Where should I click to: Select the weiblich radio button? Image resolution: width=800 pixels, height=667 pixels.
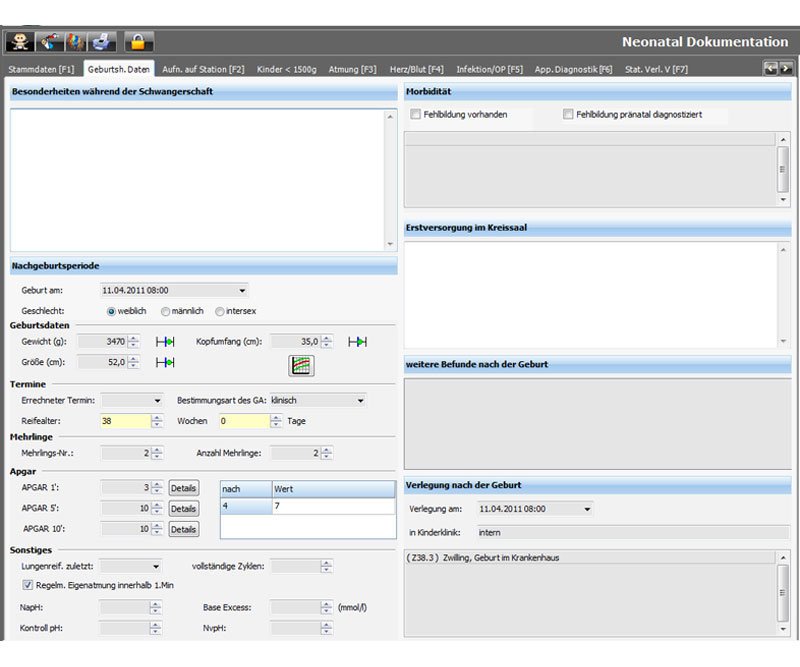pos(111,311)
